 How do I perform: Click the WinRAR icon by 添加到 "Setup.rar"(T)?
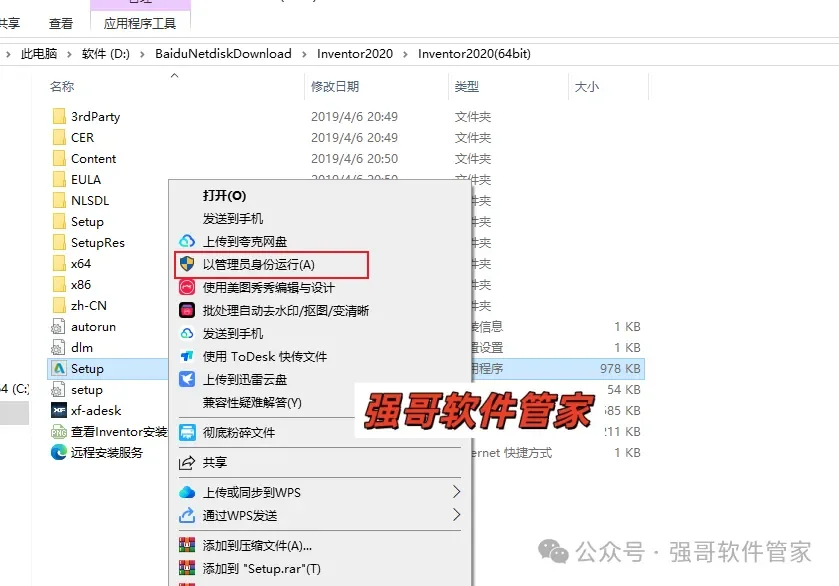[187, 568]
